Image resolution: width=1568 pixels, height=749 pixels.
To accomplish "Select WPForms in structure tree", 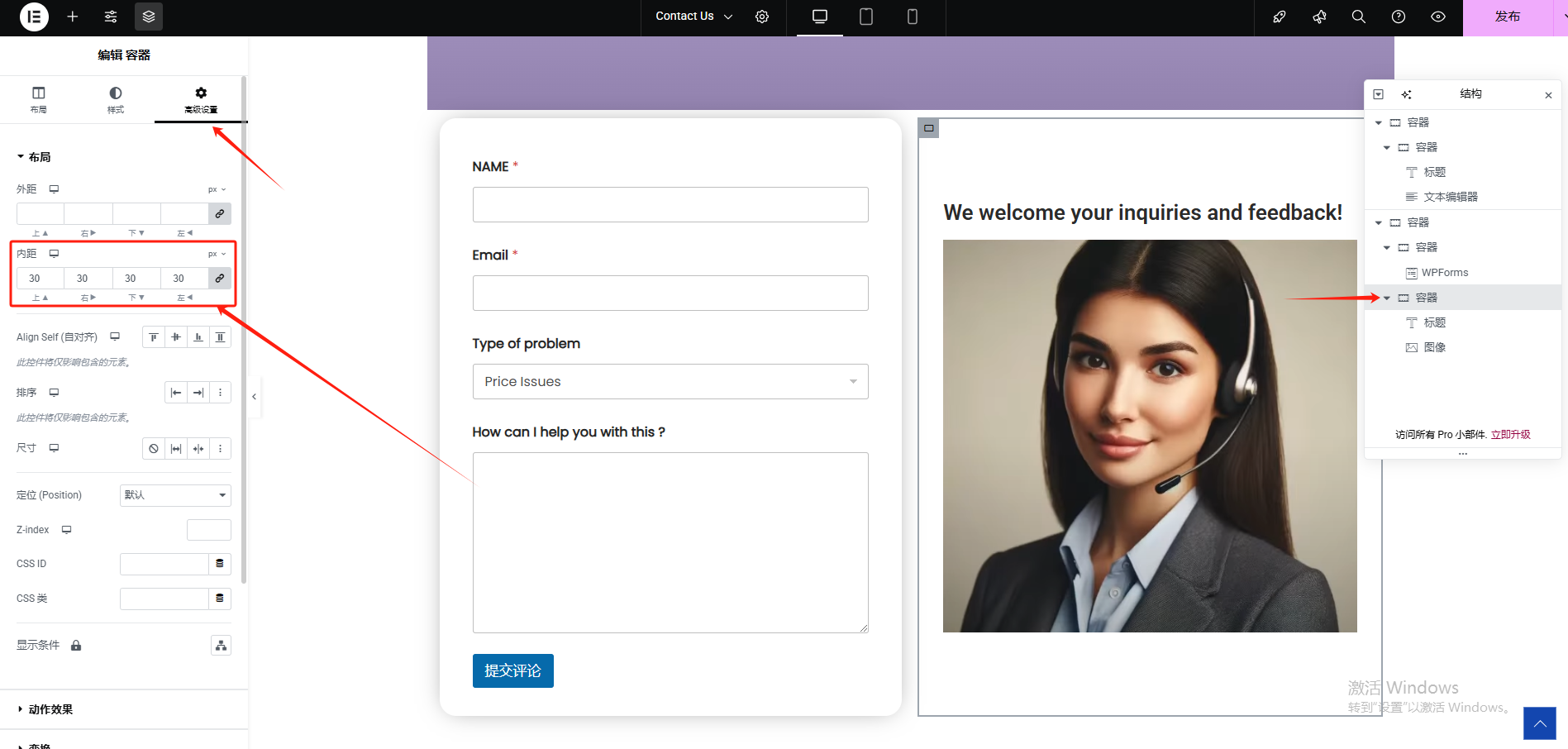I will click(x=1444, y=273).
